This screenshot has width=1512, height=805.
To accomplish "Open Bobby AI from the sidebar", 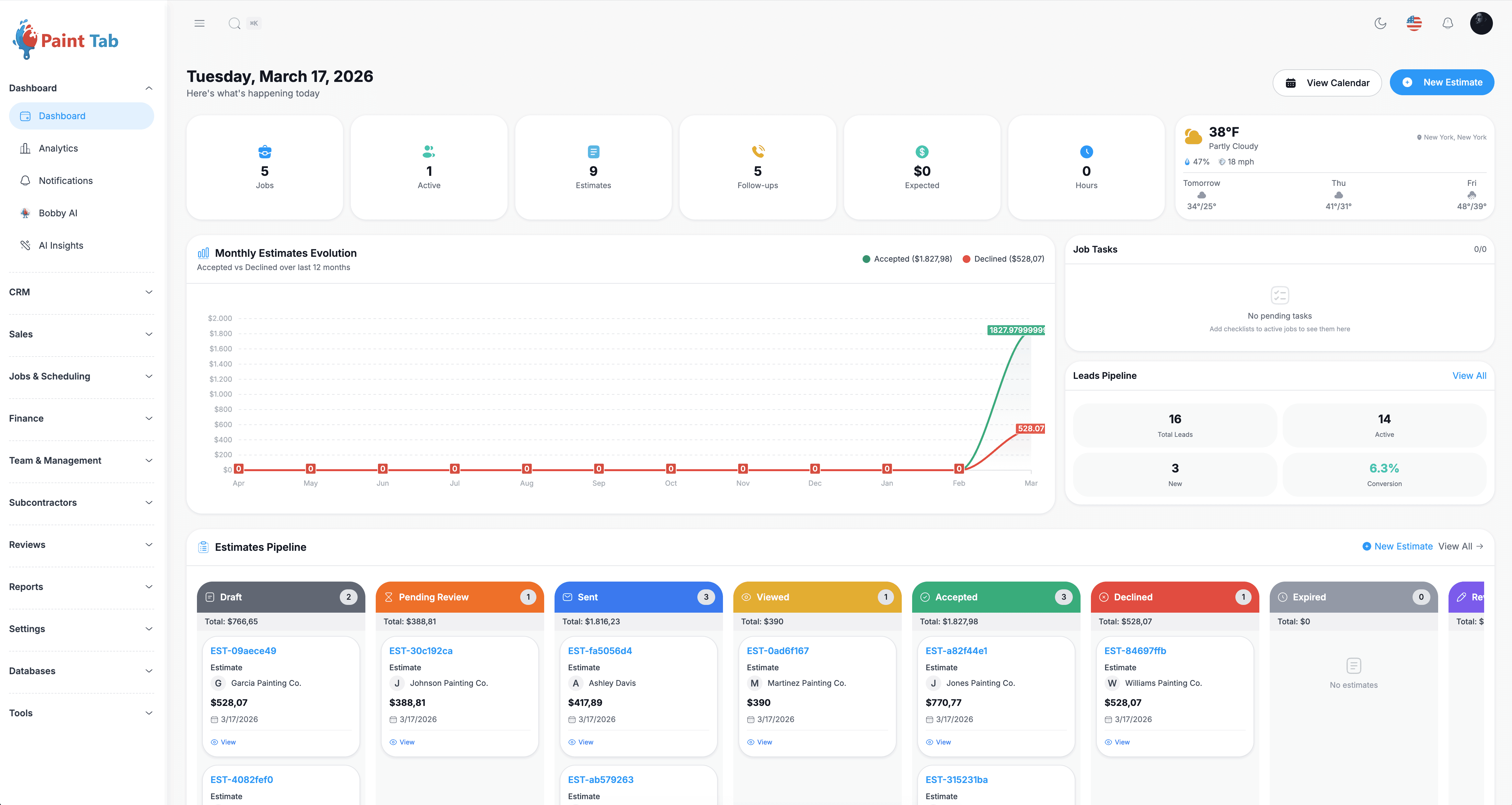I will point(58,213).
